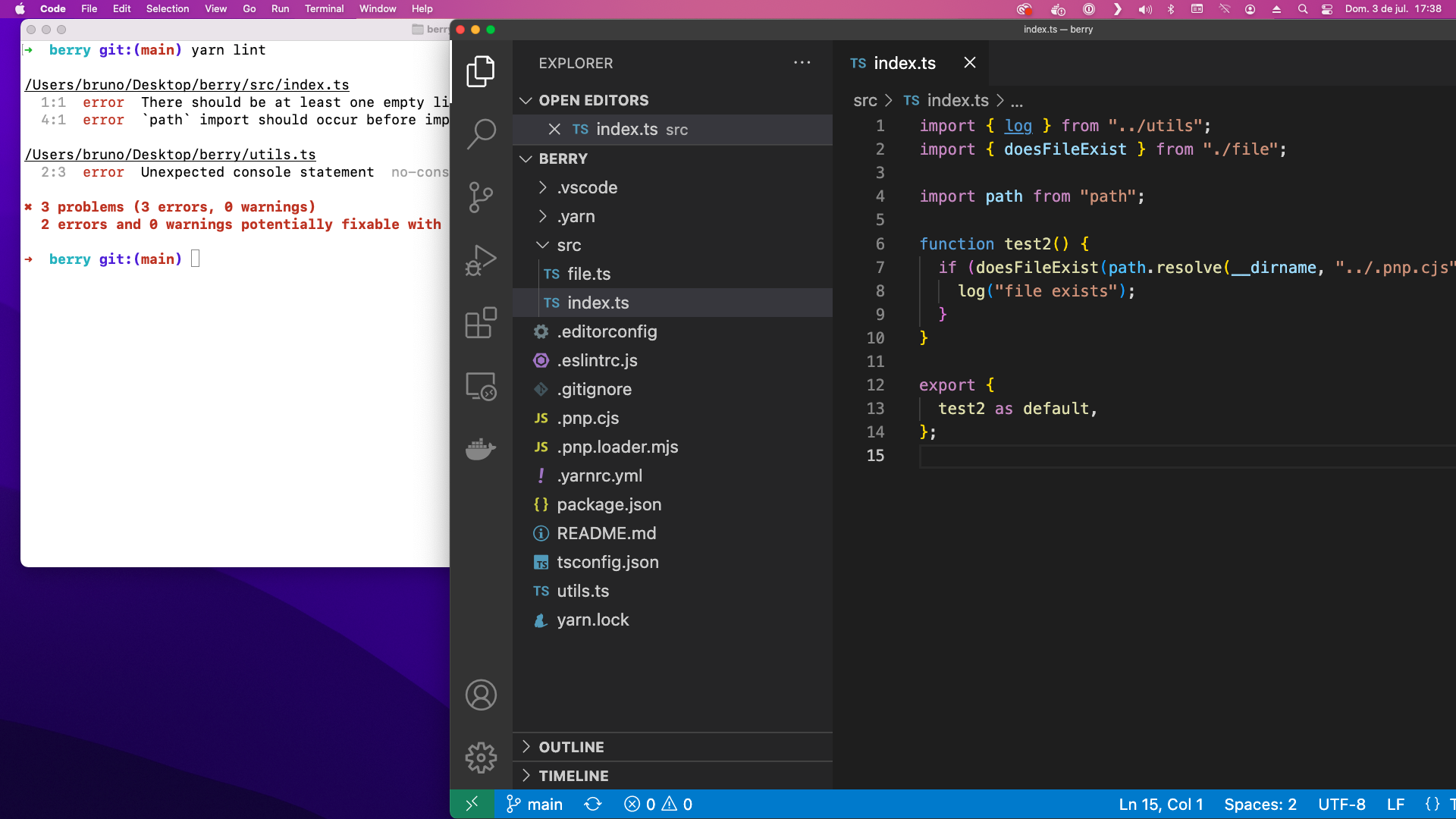Viewport: 1456px width, 819px height.
Task: Click the synchronize changes icon in status bar
Action: pyautogui.click(x=593, y=804)
